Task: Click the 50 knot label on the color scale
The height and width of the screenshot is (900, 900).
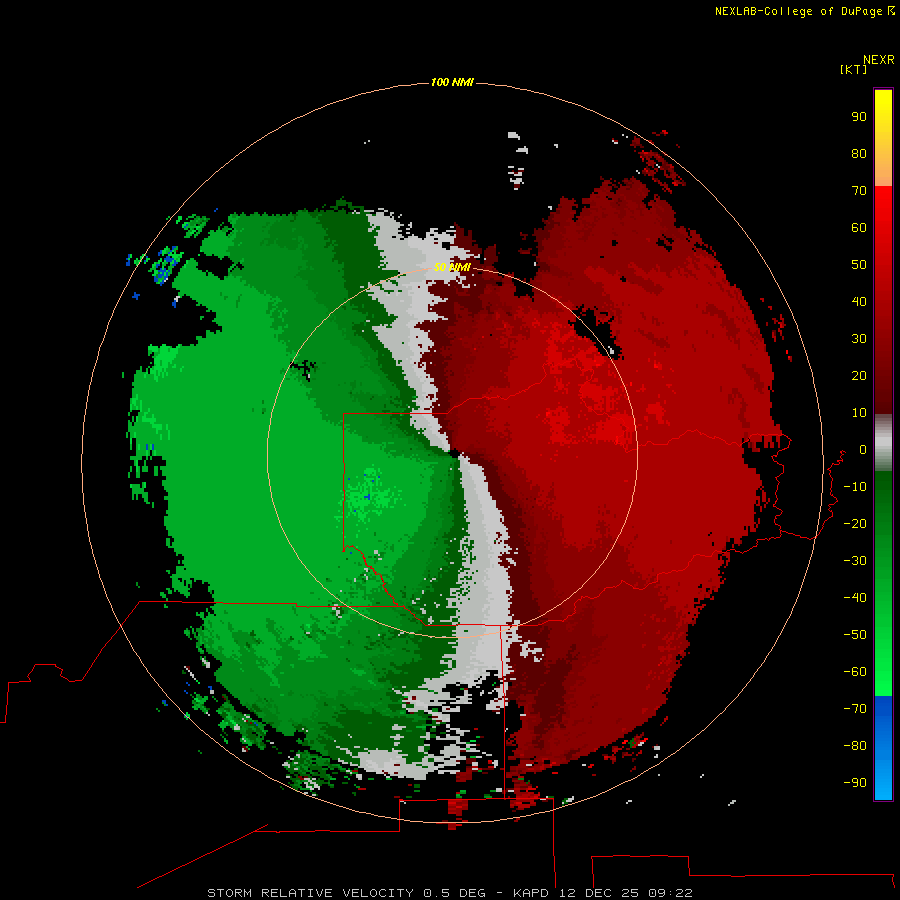Action: coord(859,265)
